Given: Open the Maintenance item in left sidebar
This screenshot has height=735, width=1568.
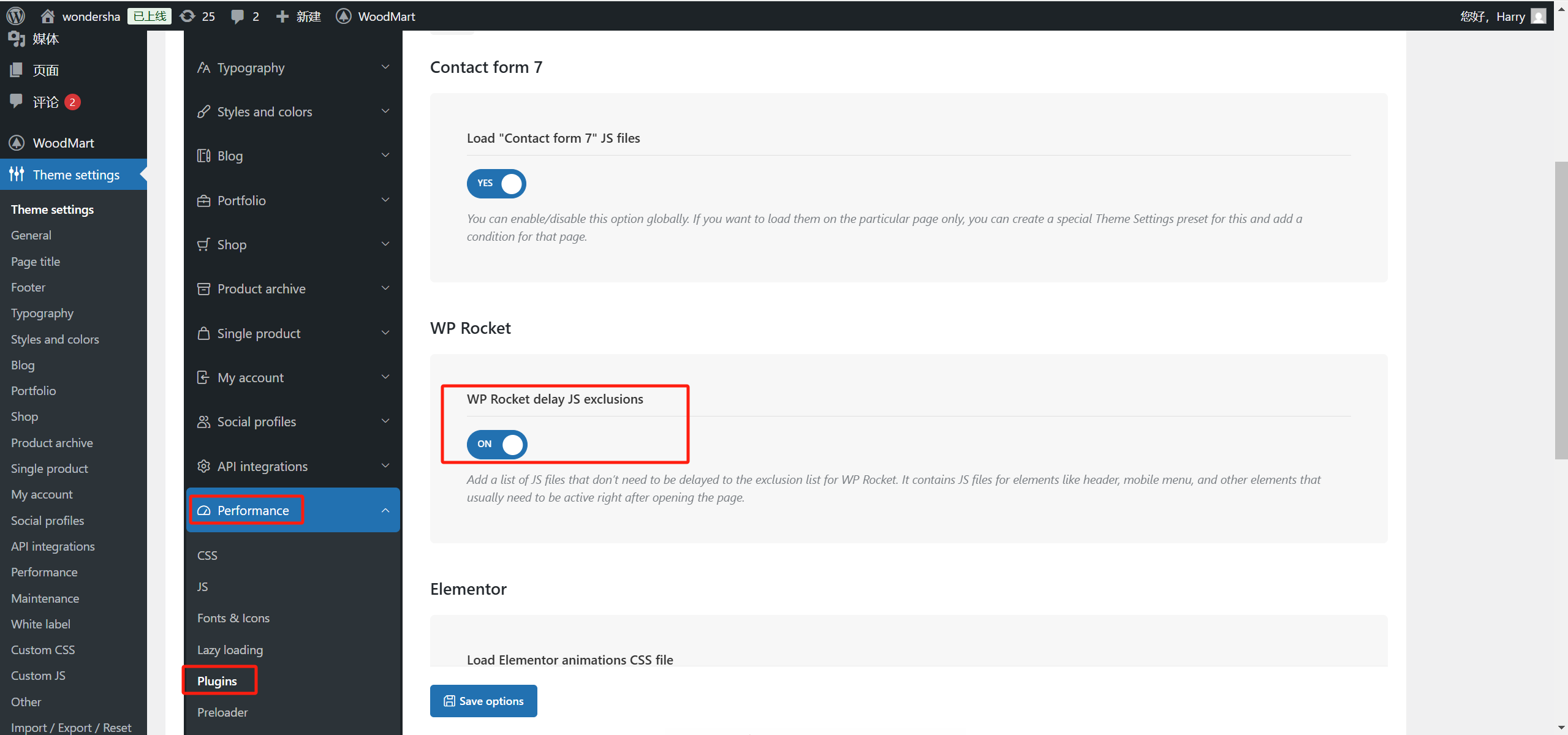Looking at the screenshot, I should pyautogui.click(x=45, y=598).
